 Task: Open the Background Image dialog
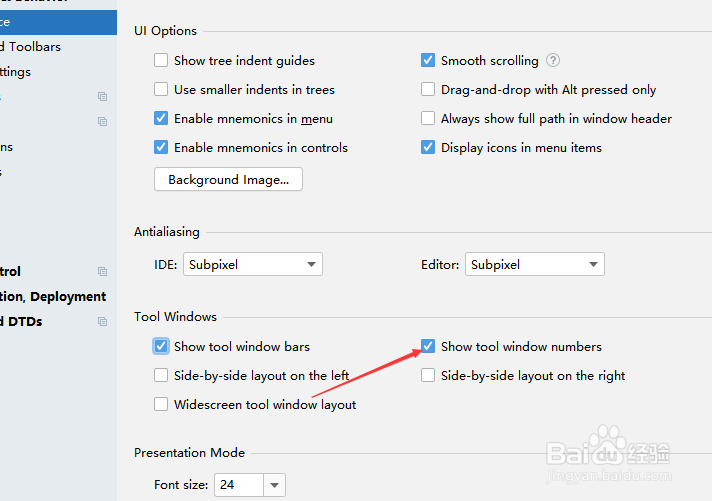(228, 179)
